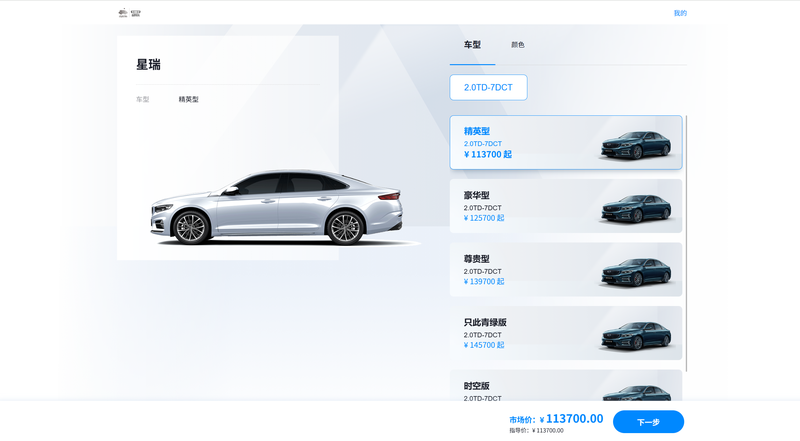Click the 指导价 ¥113700.00 text

(x=536, y=431)
